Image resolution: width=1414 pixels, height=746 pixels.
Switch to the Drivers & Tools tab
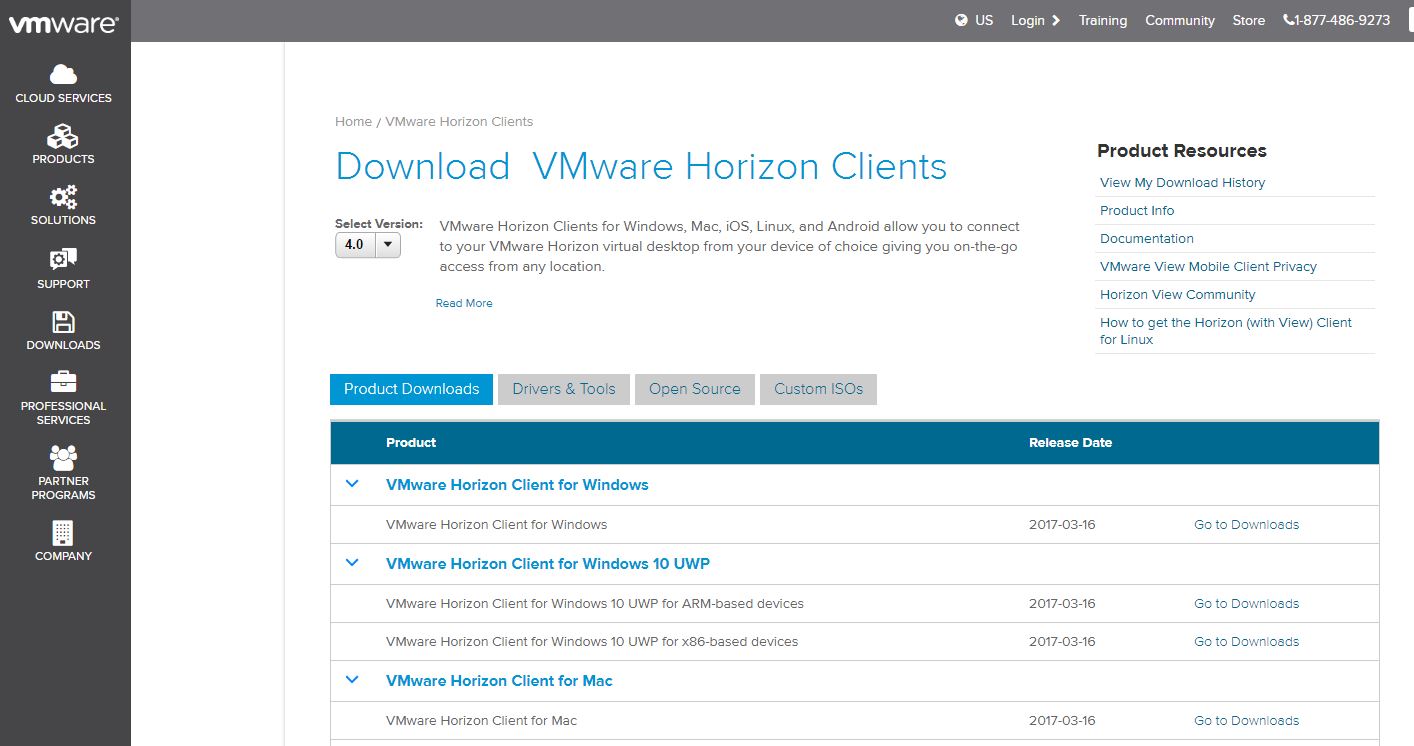coord(564,389)
